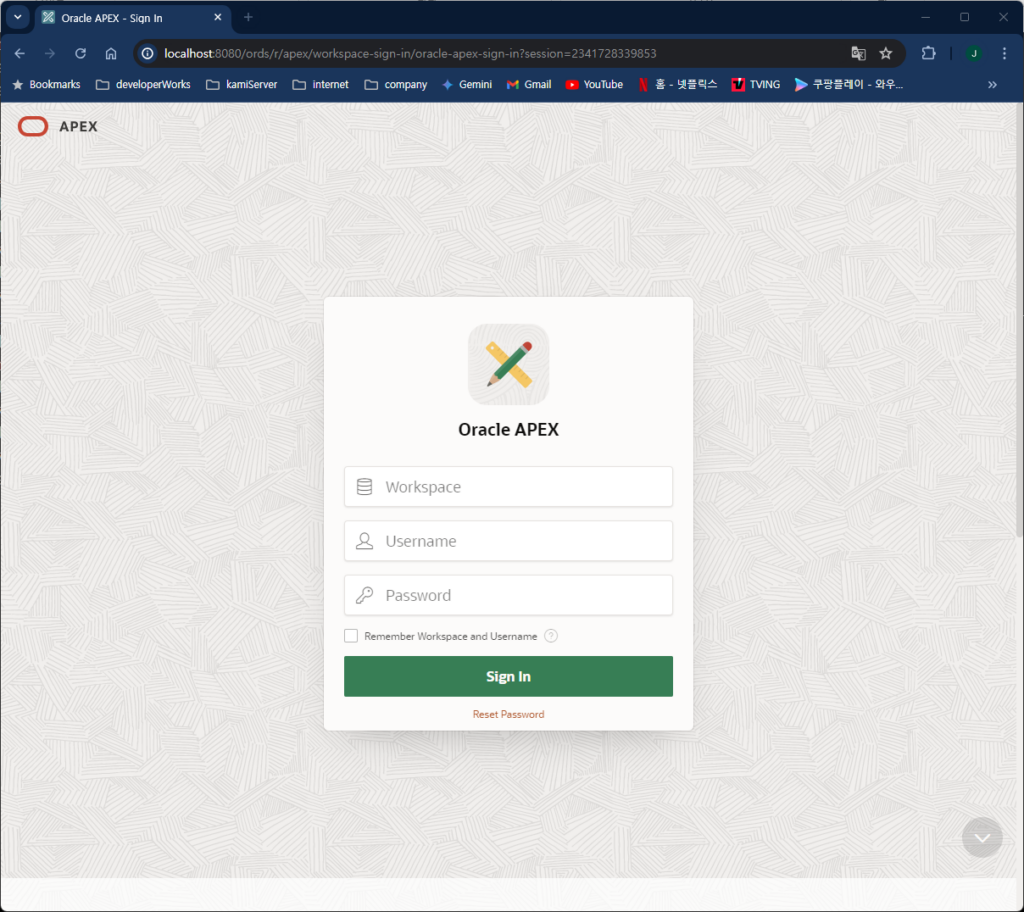
Task: Click the Oracle APEX heading text
Action: (x=508, y=429)
